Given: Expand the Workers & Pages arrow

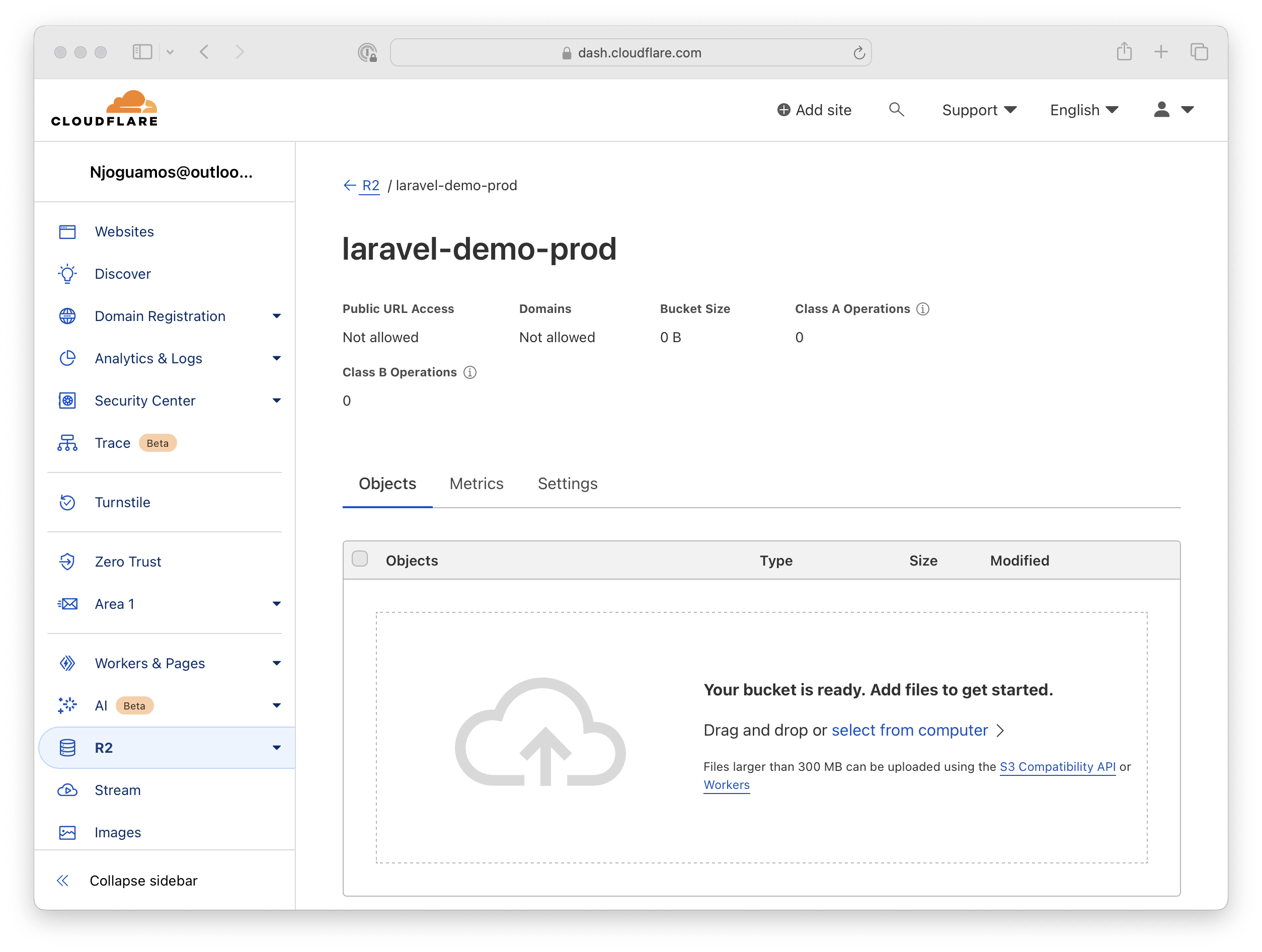Looking at the screenshot, I should (277, 663).
